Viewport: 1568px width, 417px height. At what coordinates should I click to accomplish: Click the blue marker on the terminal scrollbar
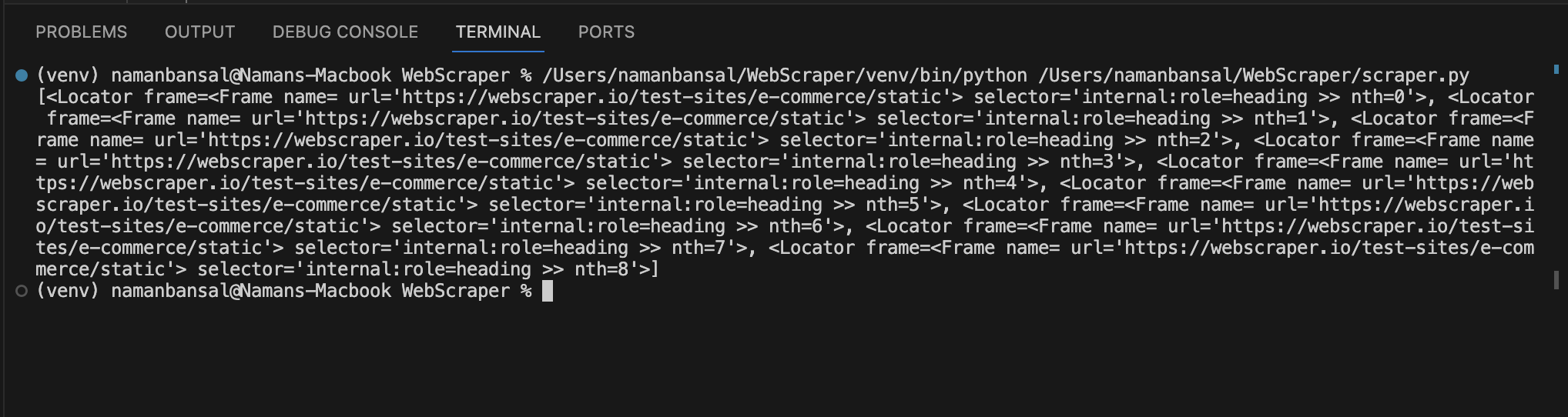[x=1555, y=70]
